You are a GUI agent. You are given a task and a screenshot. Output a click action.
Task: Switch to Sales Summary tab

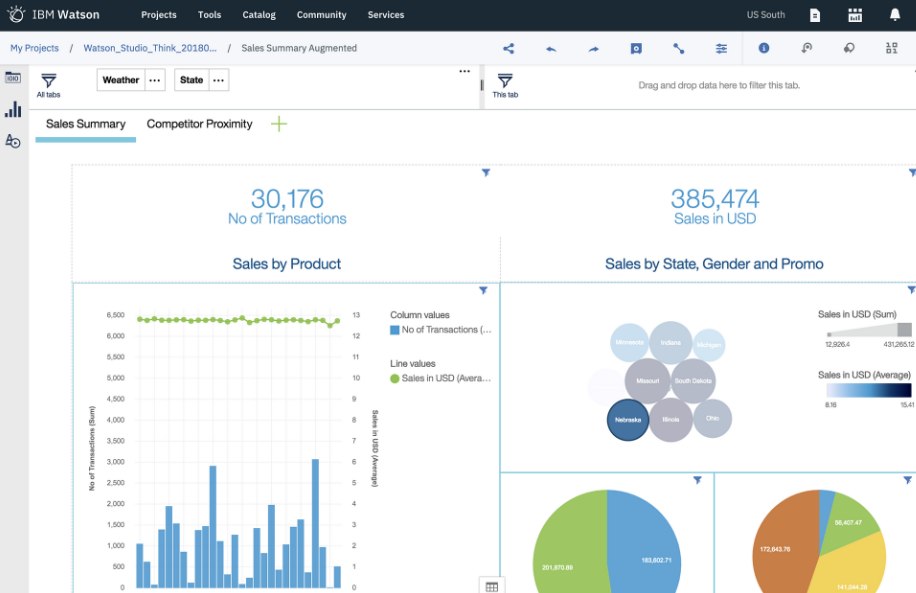click(86, 124)
